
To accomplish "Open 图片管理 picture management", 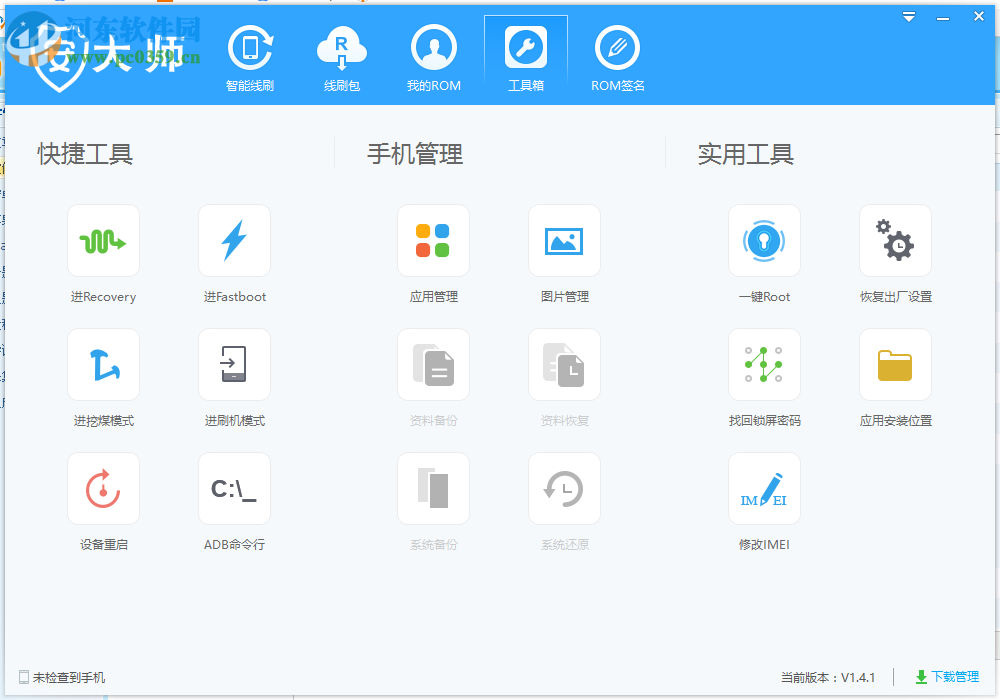I will pos(564,240).
